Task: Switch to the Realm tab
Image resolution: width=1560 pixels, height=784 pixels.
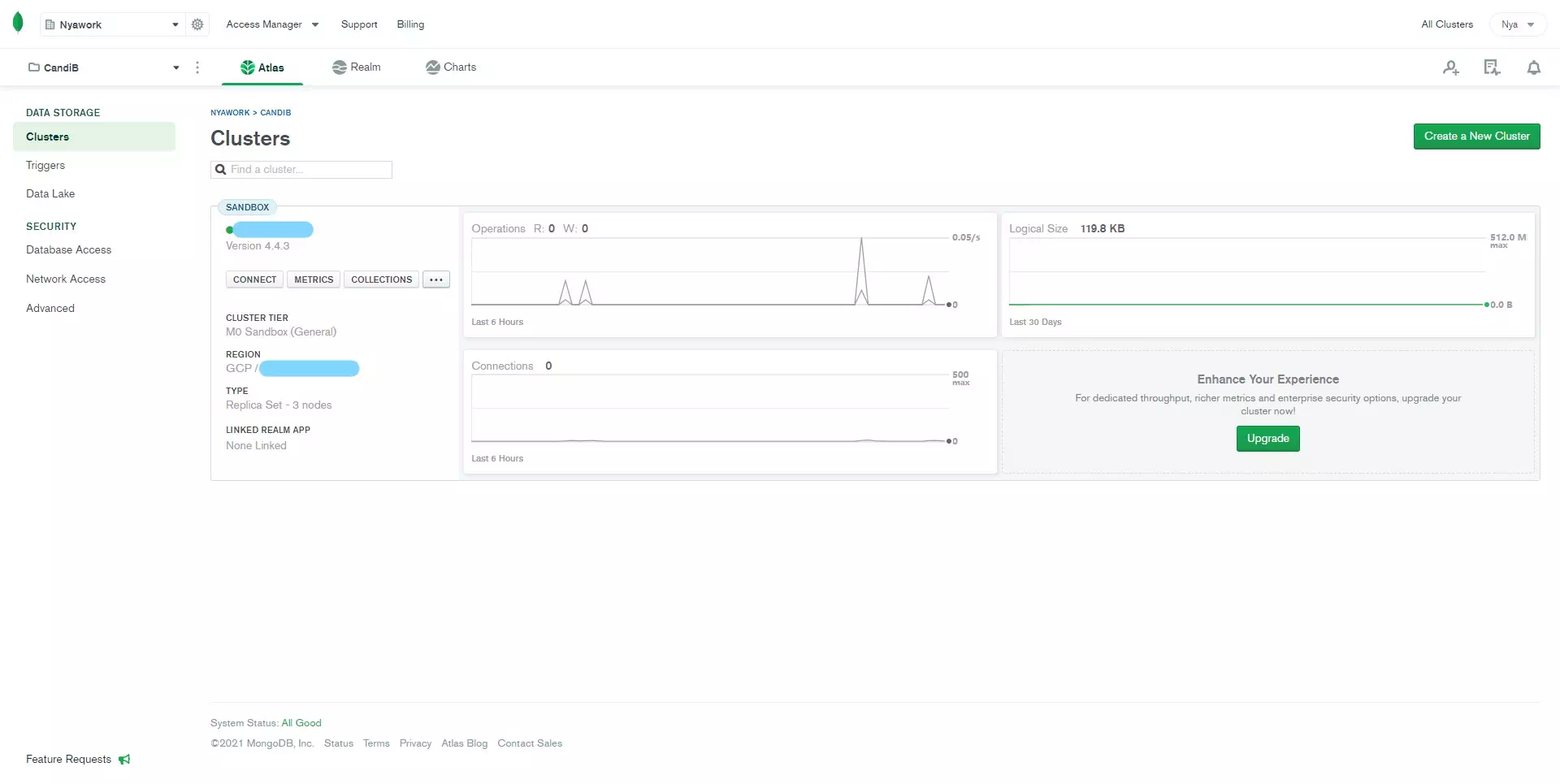Action: (x=357, y=67)
